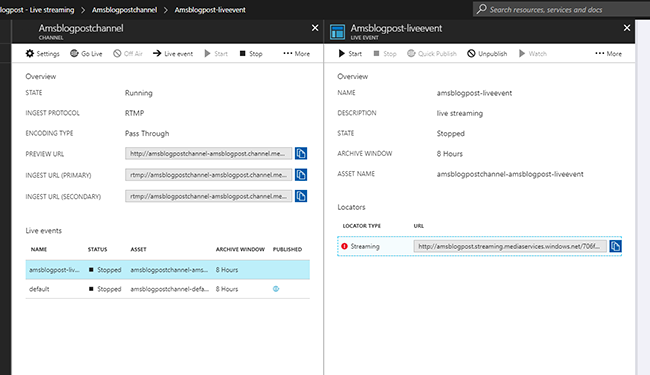This screenshot has height=375, width=650.
Task: Select the amsblogpost-liveevent row
Action: [167, 270]
